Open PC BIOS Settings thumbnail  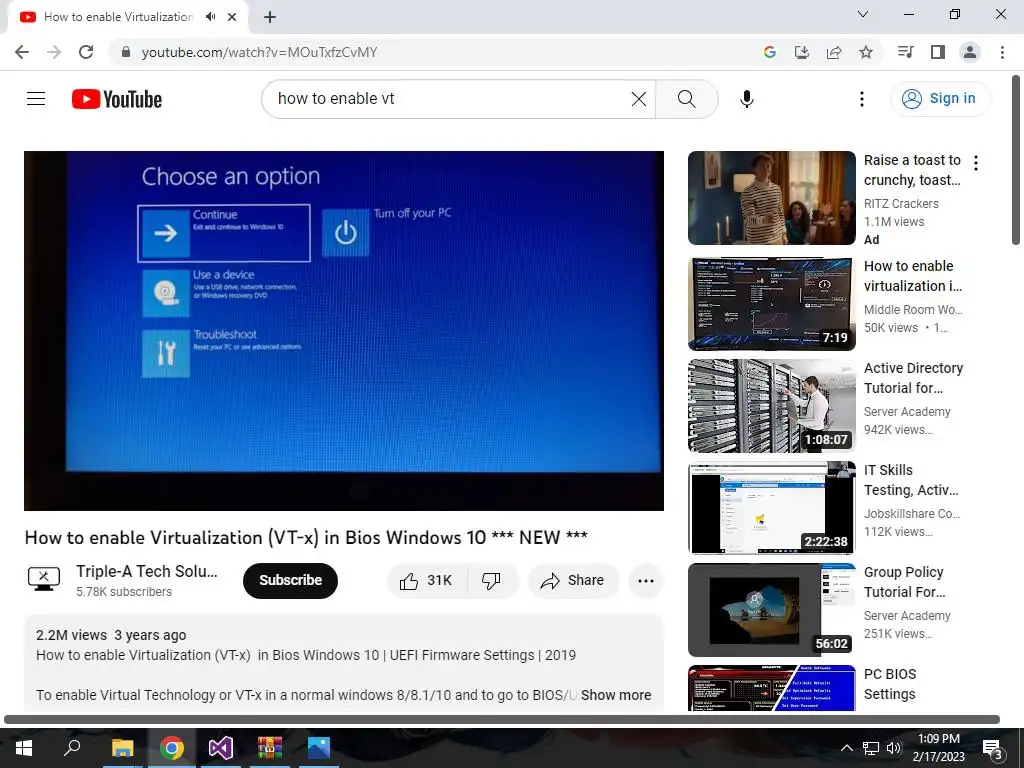click(771, 688)
